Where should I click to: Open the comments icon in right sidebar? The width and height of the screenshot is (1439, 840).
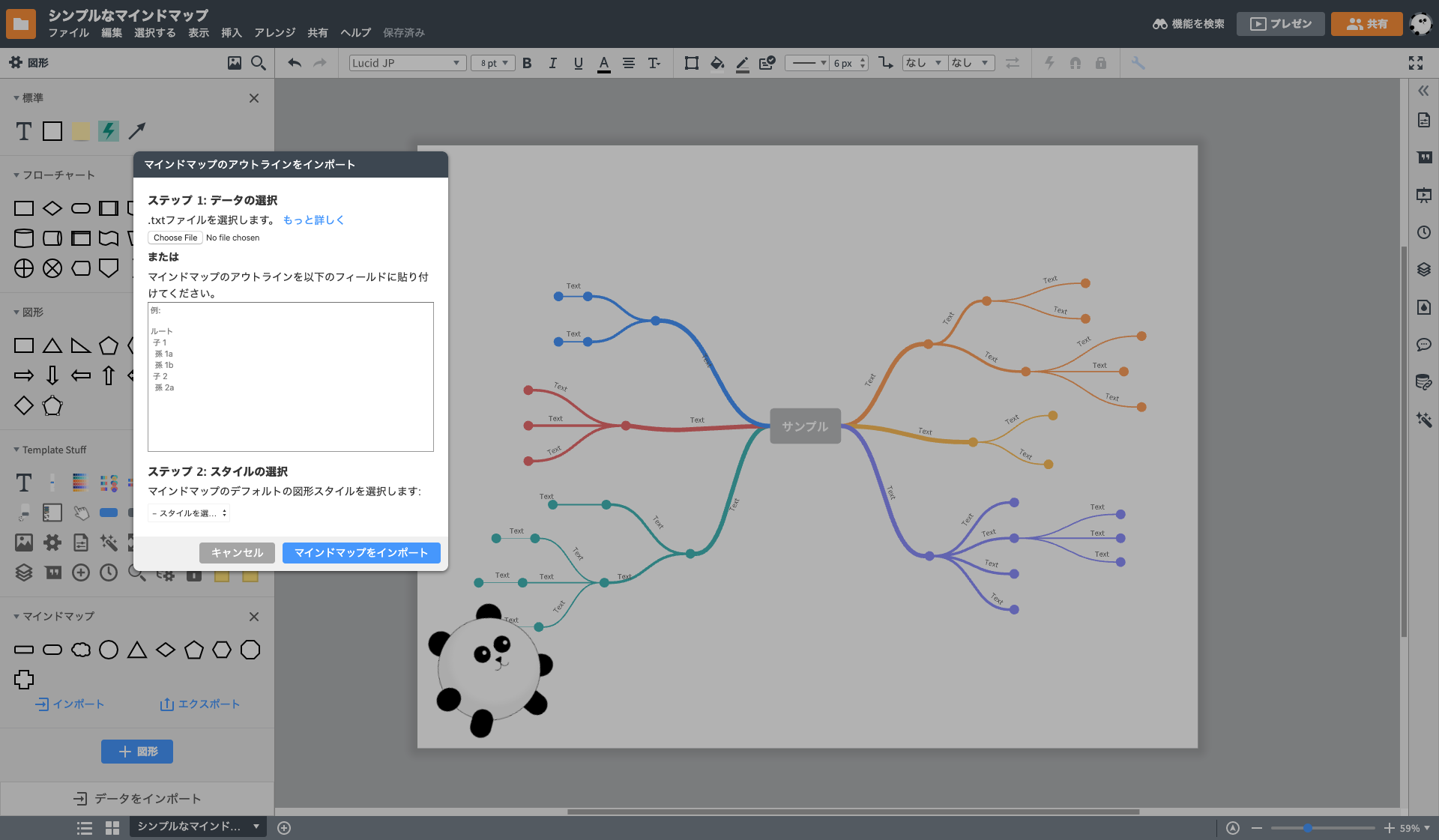[1424, 345]
